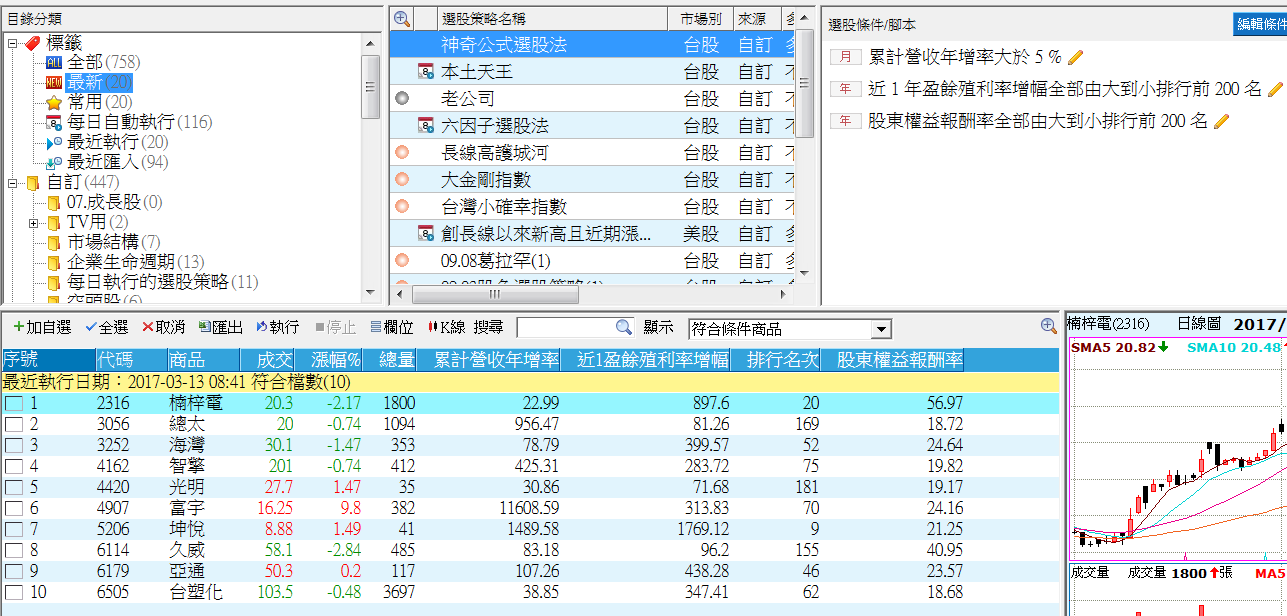The image size is (1287, 616).
Task: Select checkbox for row 10 台塑化
Action: coord(14,592)
